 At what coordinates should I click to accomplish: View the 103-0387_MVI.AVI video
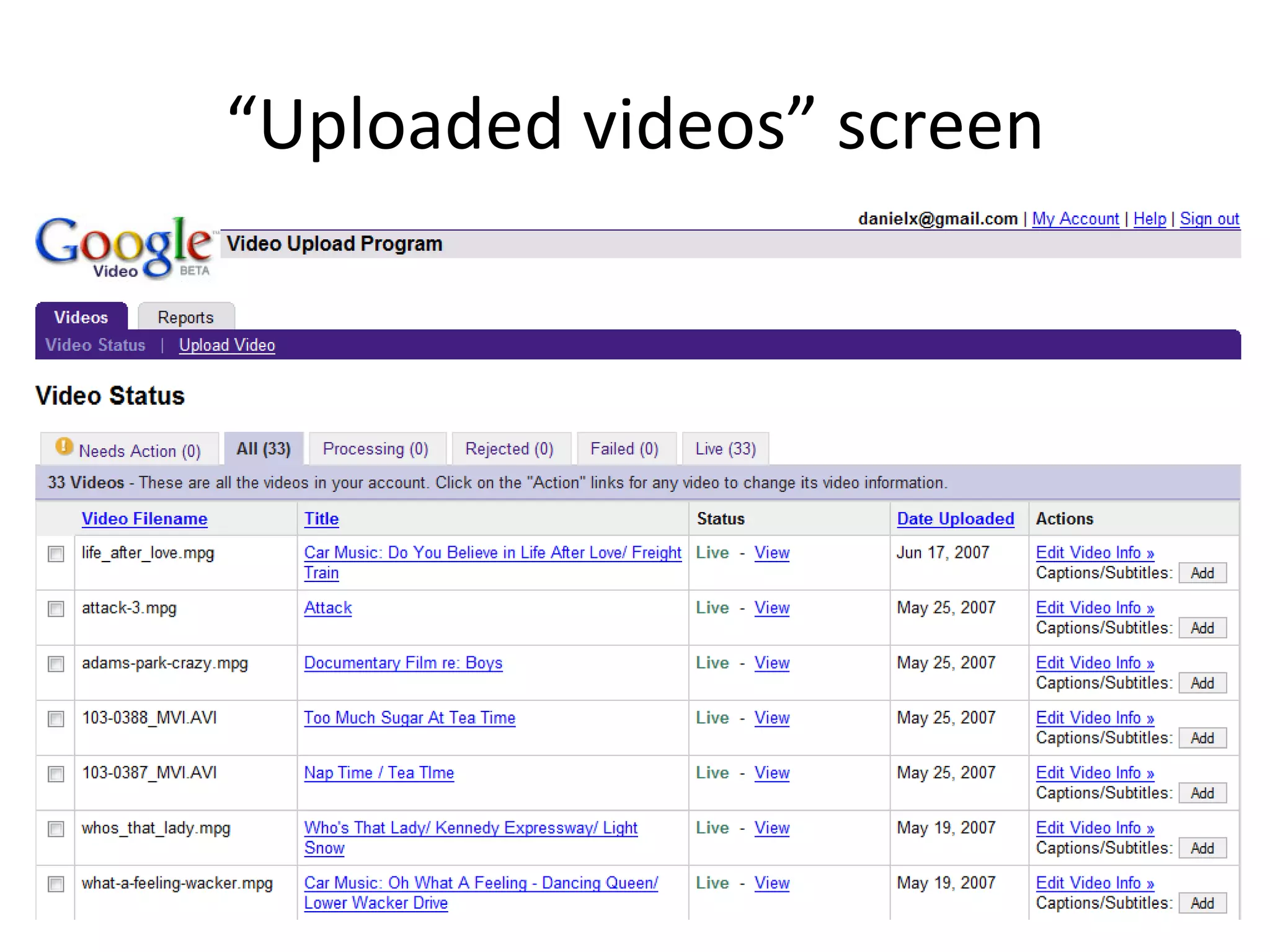pyautogui.click(x=772, y=773)
